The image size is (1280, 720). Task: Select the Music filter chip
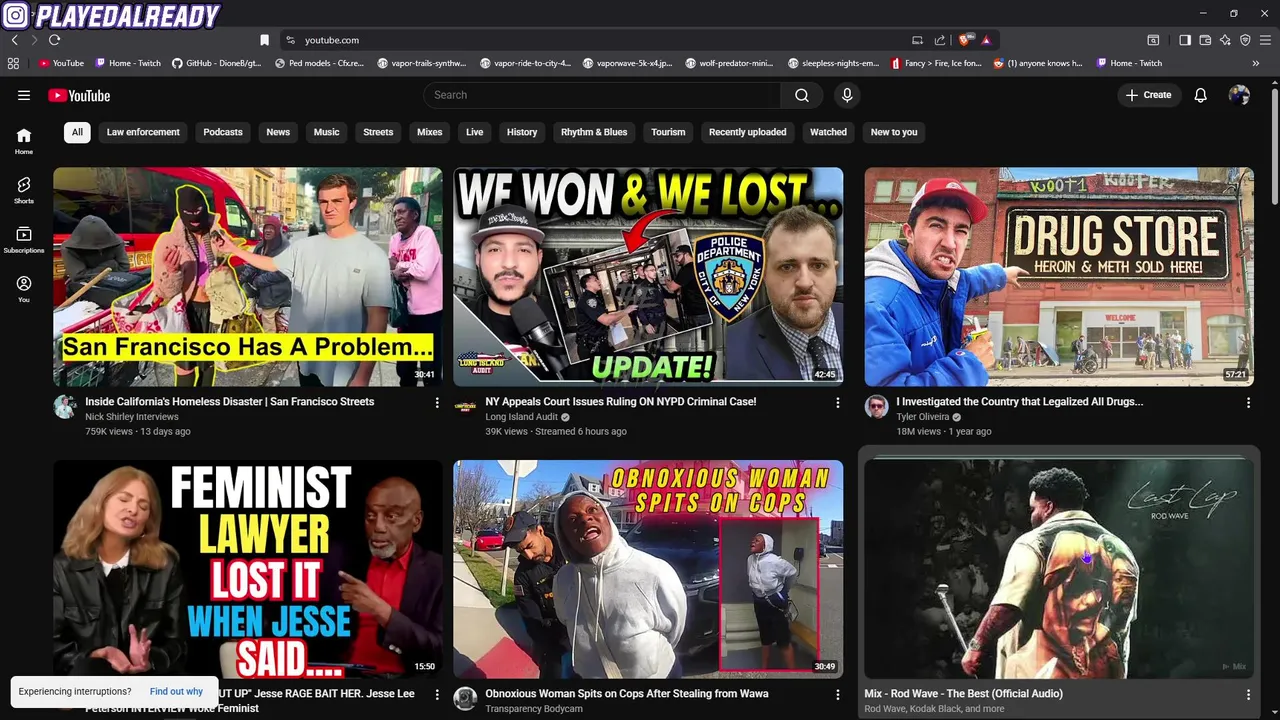click(326, 132)
